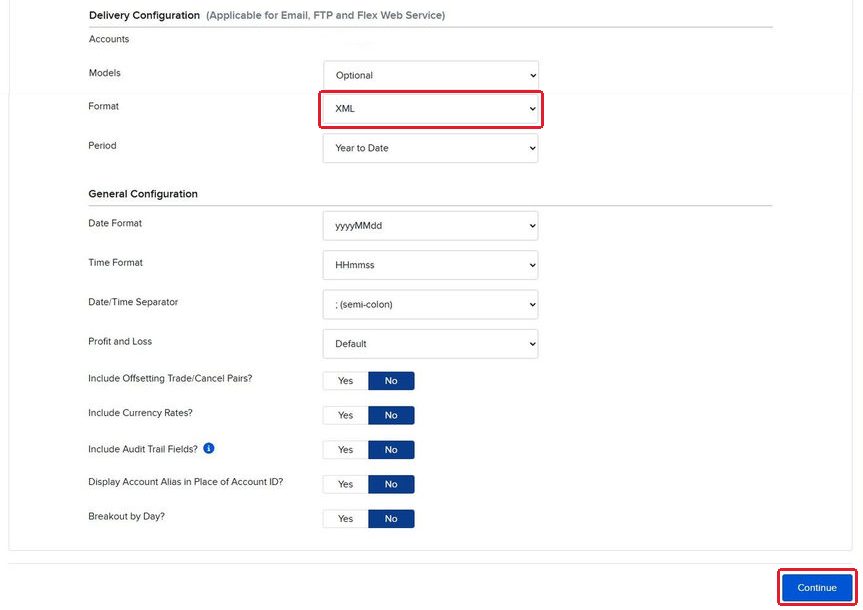This screenshot has height=610, width=863.
Task: Open the Period dropdown showing Year to Date
Action: pos(430,148)
